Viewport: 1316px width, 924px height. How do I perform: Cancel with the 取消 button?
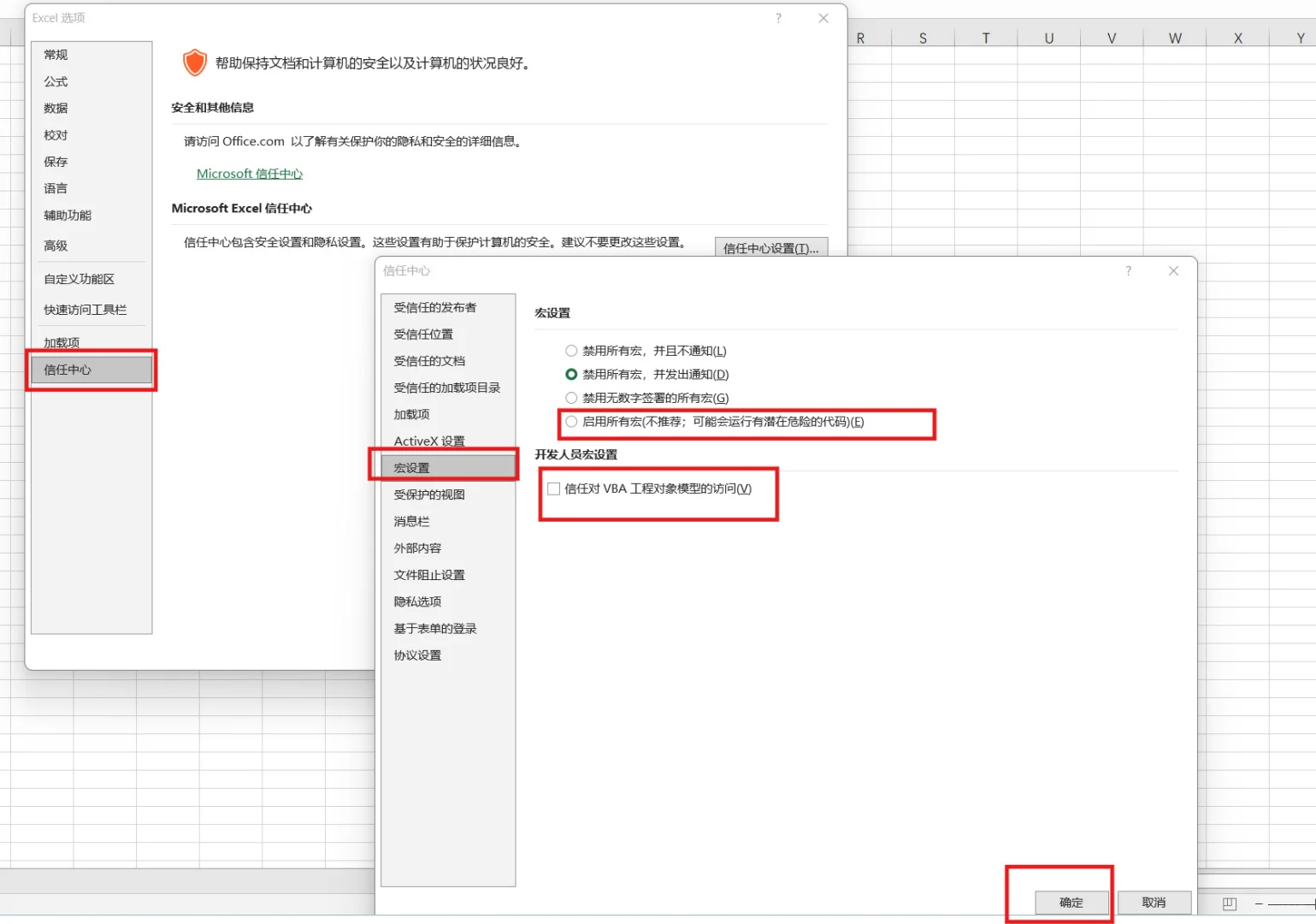pyautogui.click(x=1154, y=903)
